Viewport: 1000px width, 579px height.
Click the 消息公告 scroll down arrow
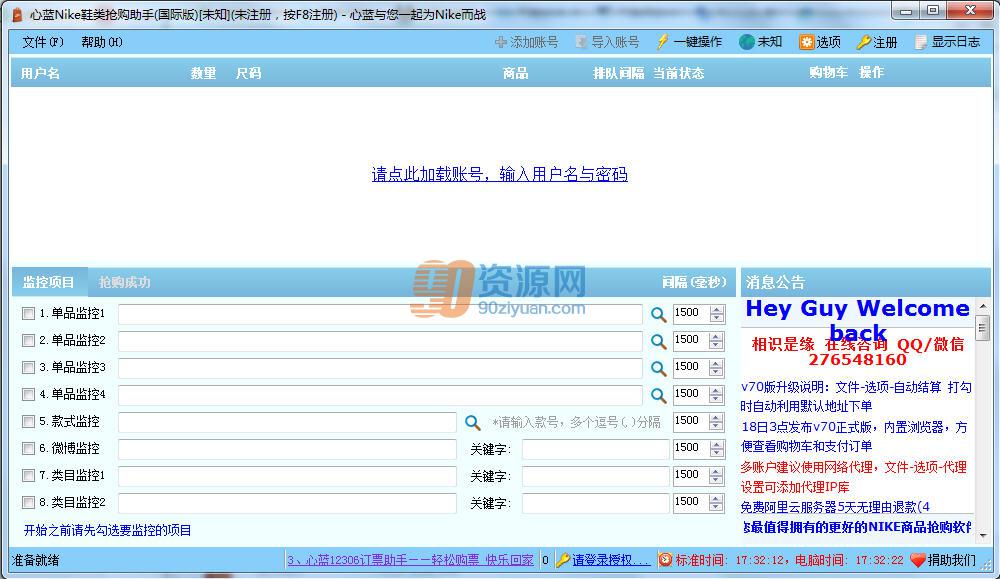tap(982, 536)
